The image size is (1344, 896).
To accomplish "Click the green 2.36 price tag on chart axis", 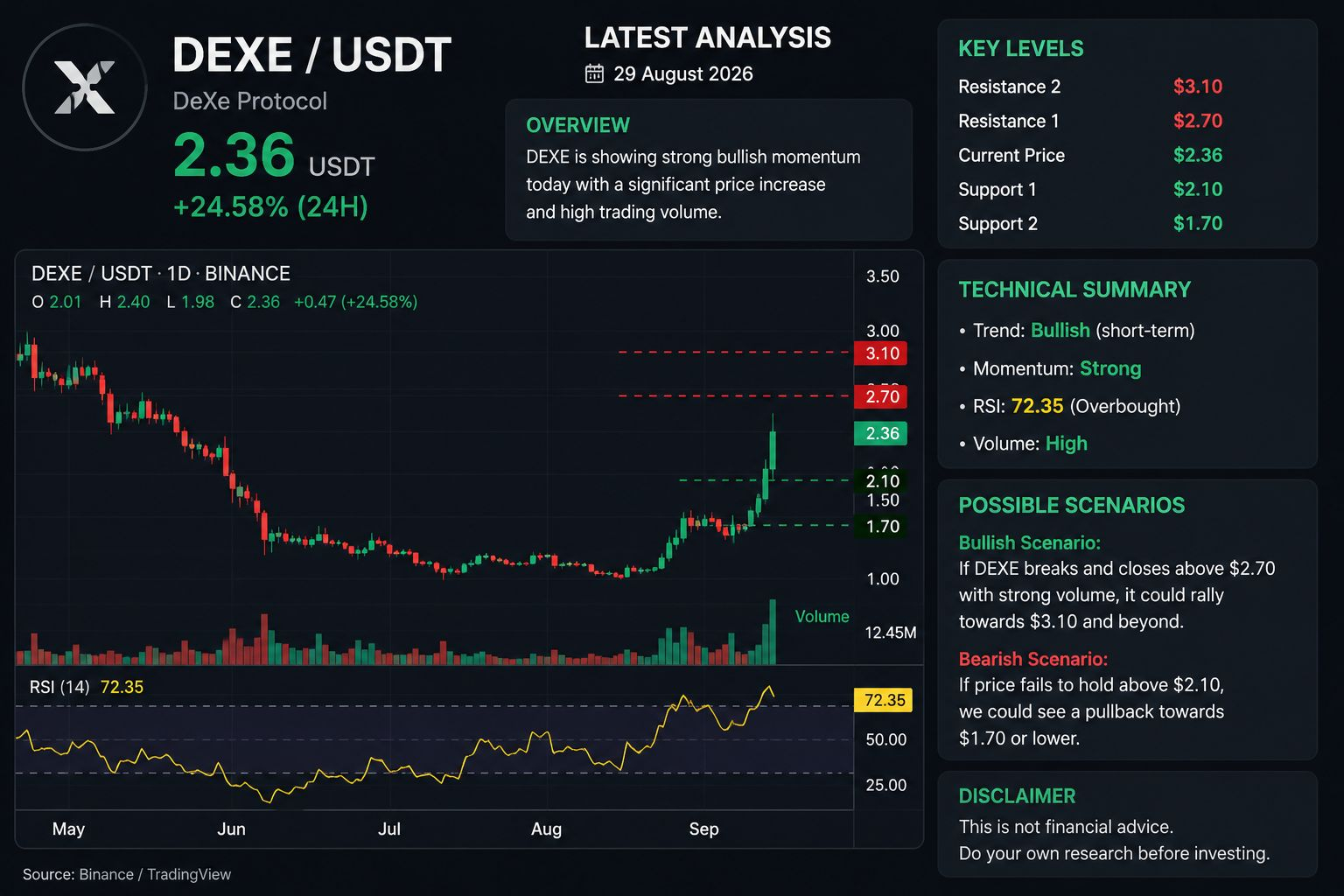I will click(x=881, y=433).
